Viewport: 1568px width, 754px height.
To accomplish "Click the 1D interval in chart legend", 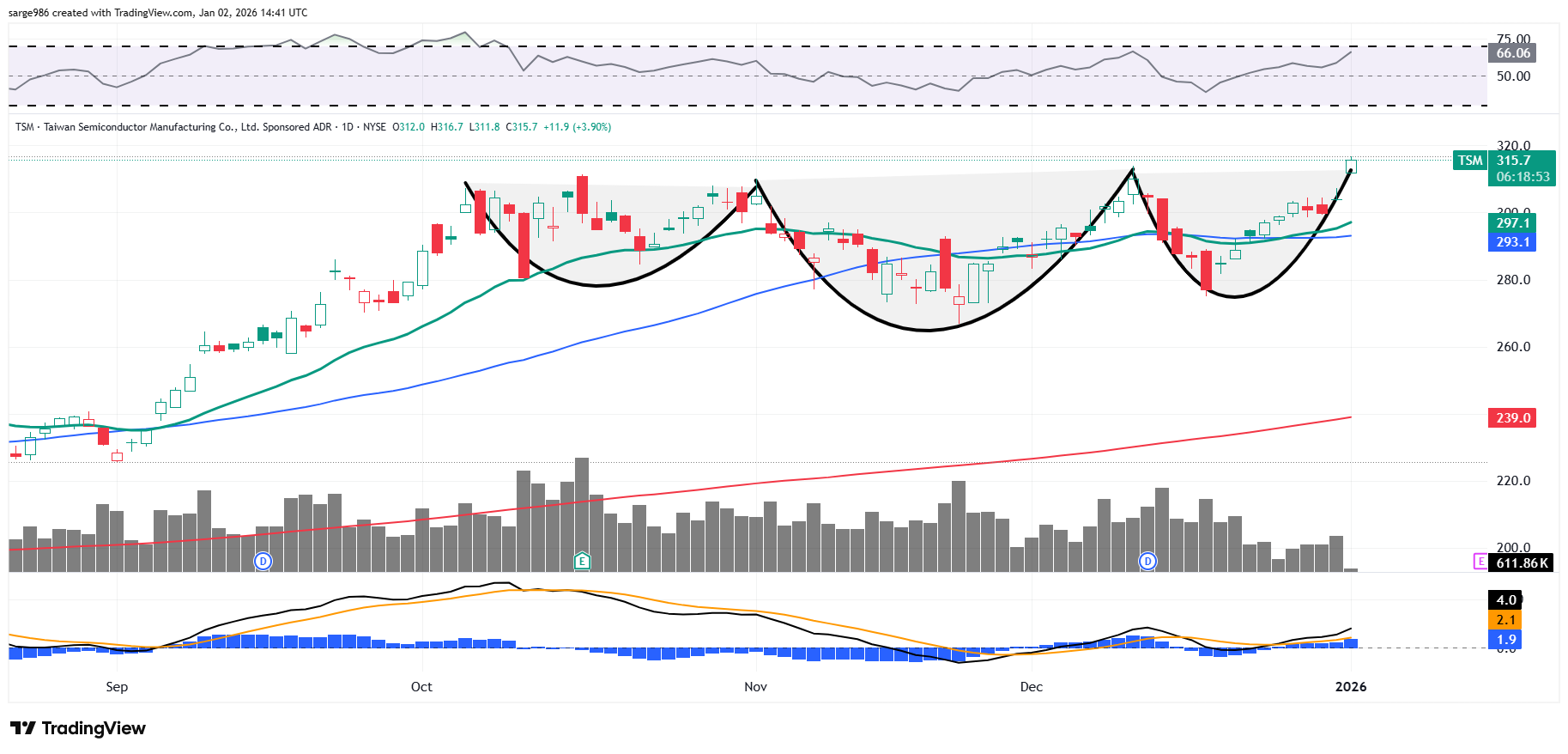I will coord(348,127).
